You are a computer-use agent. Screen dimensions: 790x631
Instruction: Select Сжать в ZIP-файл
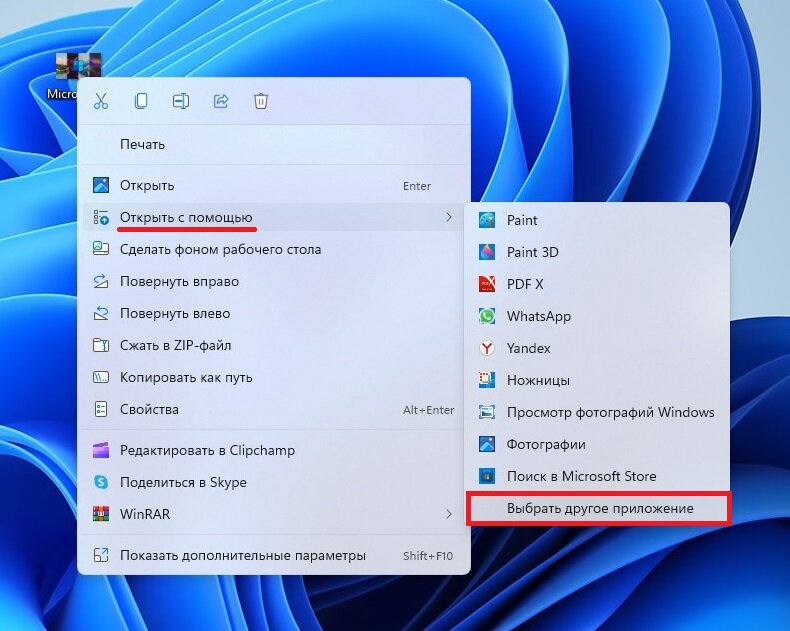point(273,345)
